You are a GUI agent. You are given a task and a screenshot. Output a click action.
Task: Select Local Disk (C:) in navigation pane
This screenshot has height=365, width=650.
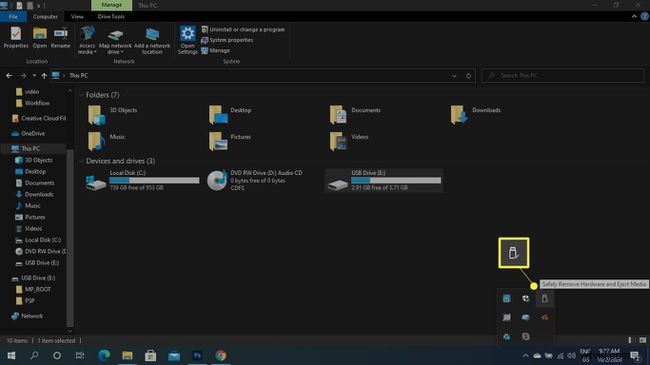(38, 240)
